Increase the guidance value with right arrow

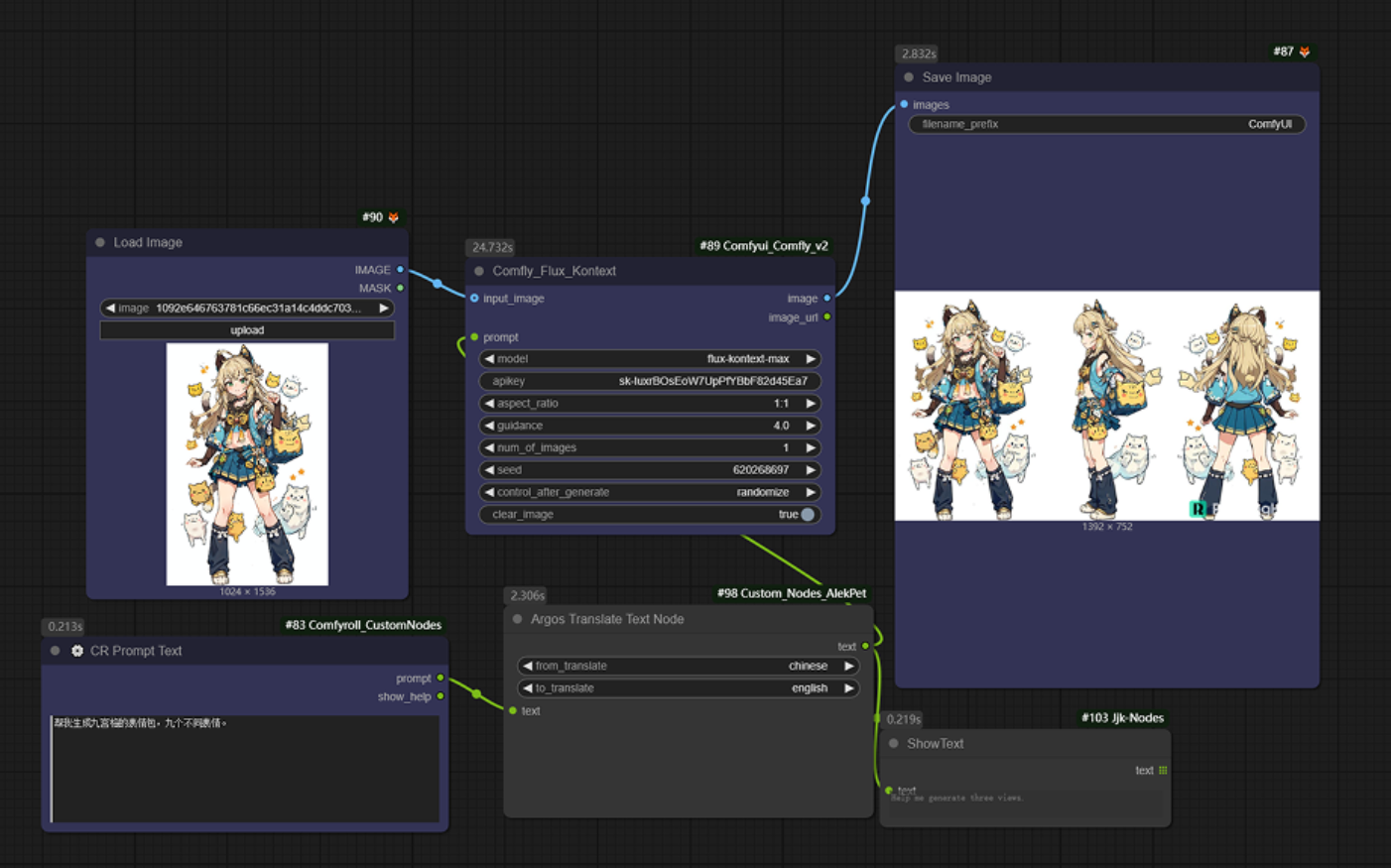coord(810,426)
